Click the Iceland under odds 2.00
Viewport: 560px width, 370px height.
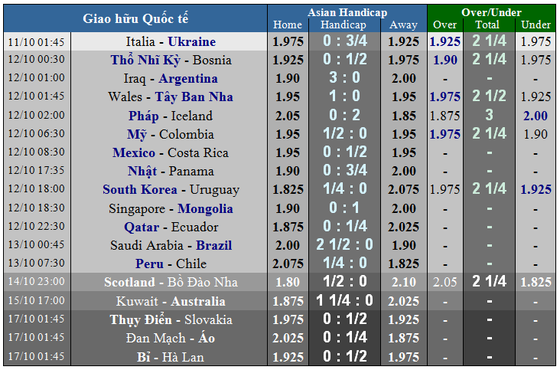tap(535, 116)
